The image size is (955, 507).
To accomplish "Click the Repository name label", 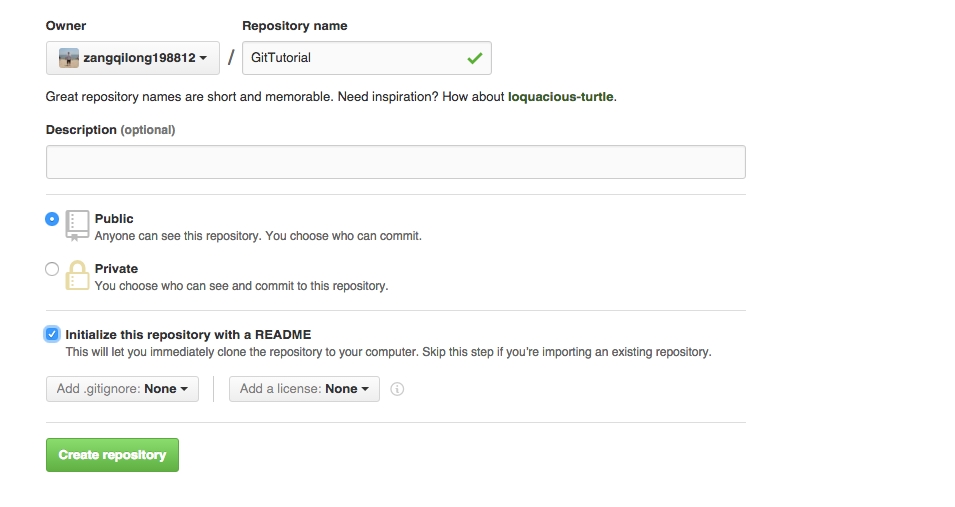I will click(295, 26).
